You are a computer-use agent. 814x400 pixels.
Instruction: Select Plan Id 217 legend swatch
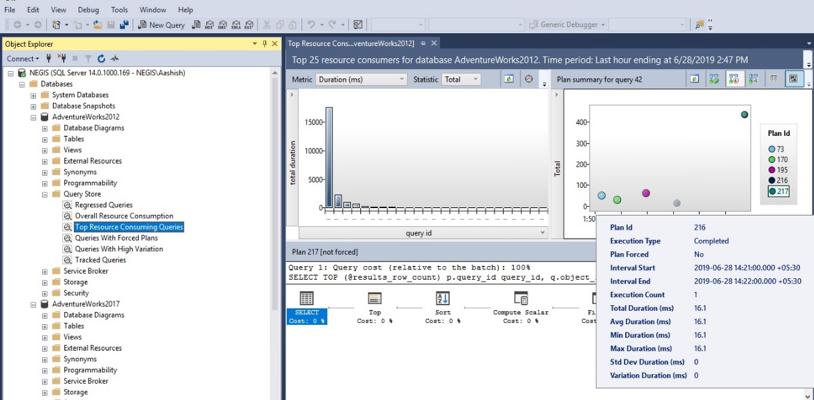(772, 191)
